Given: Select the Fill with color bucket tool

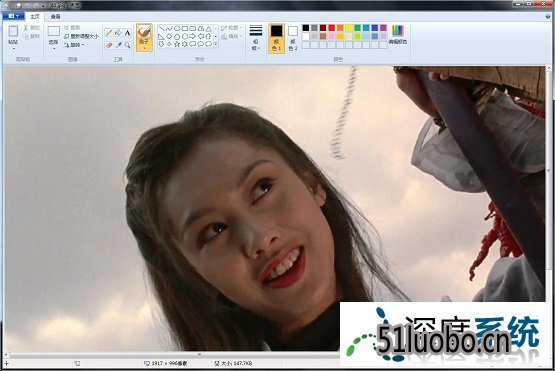Looking at the screenshot, I should 118,33.
